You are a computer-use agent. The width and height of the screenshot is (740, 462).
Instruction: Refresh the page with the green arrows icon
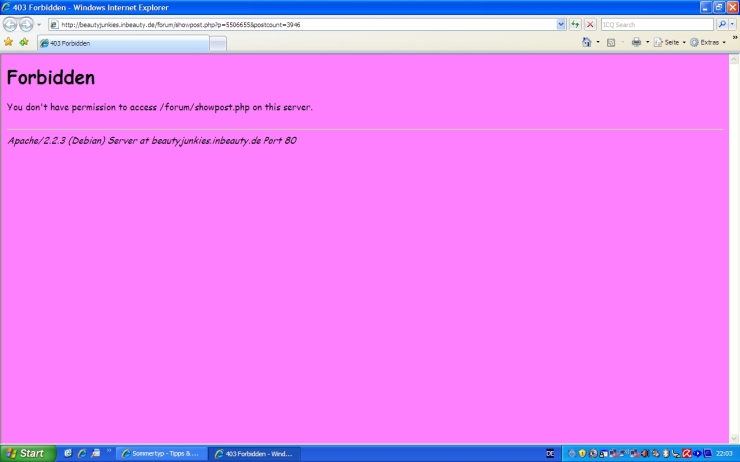[x=575, y=24]
